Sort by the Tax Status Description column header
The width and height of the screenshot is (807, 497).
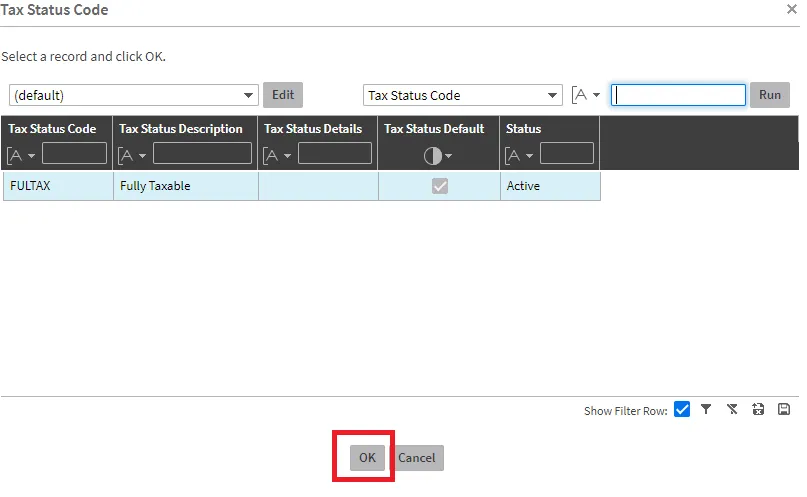coord(181,129)
